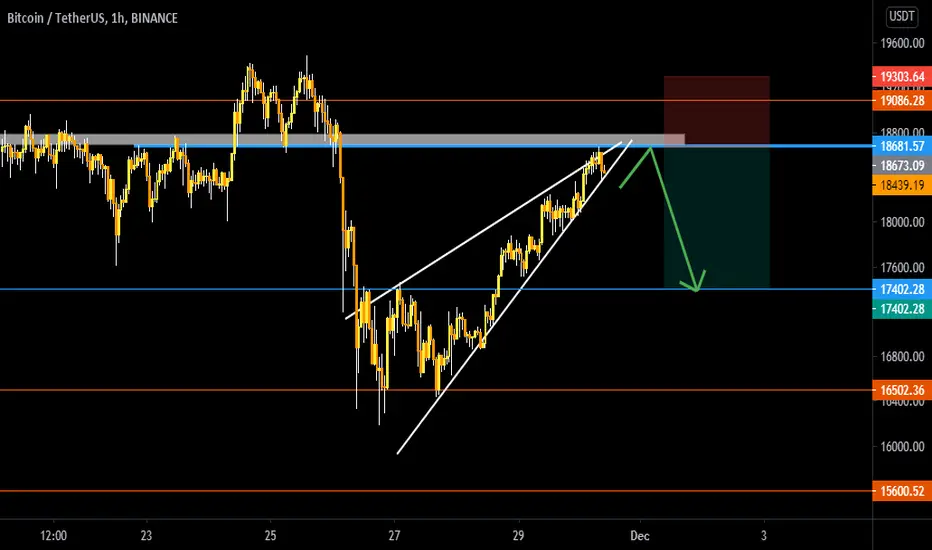Click the 16800.00 price axis tick

[x=902, y=357]
